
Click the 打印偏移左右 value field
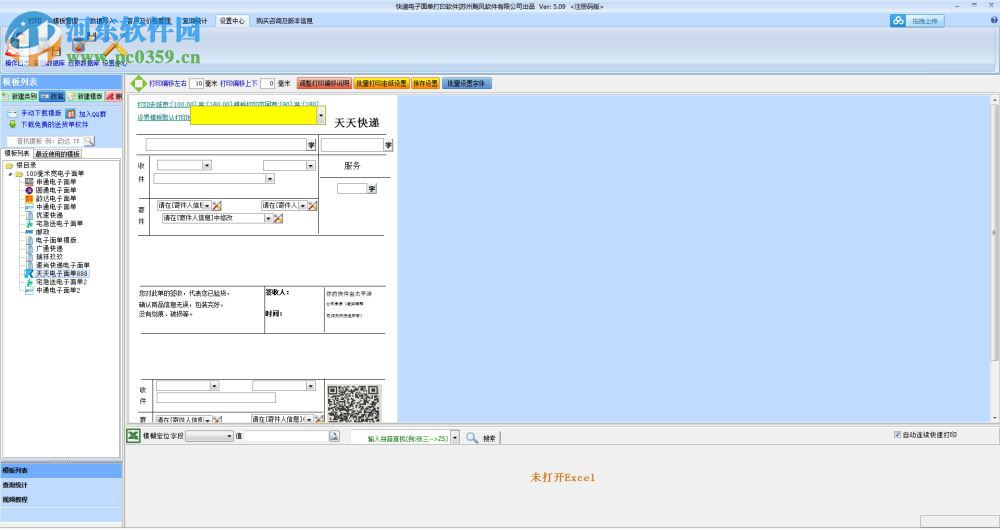196,84
